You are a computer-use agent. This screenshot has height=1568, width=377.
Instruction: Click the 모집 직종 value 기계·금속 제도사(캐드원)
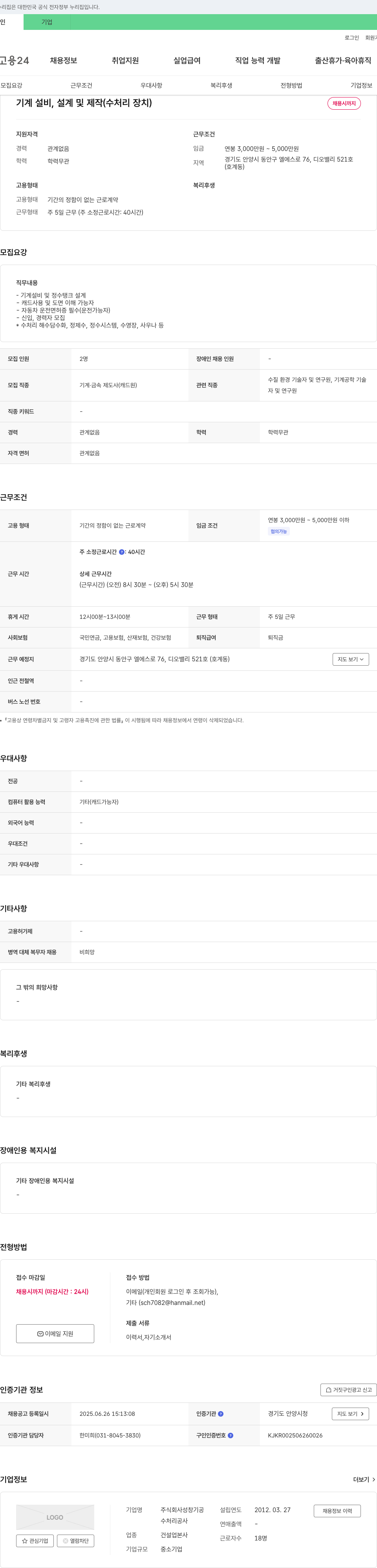(108, 385)
